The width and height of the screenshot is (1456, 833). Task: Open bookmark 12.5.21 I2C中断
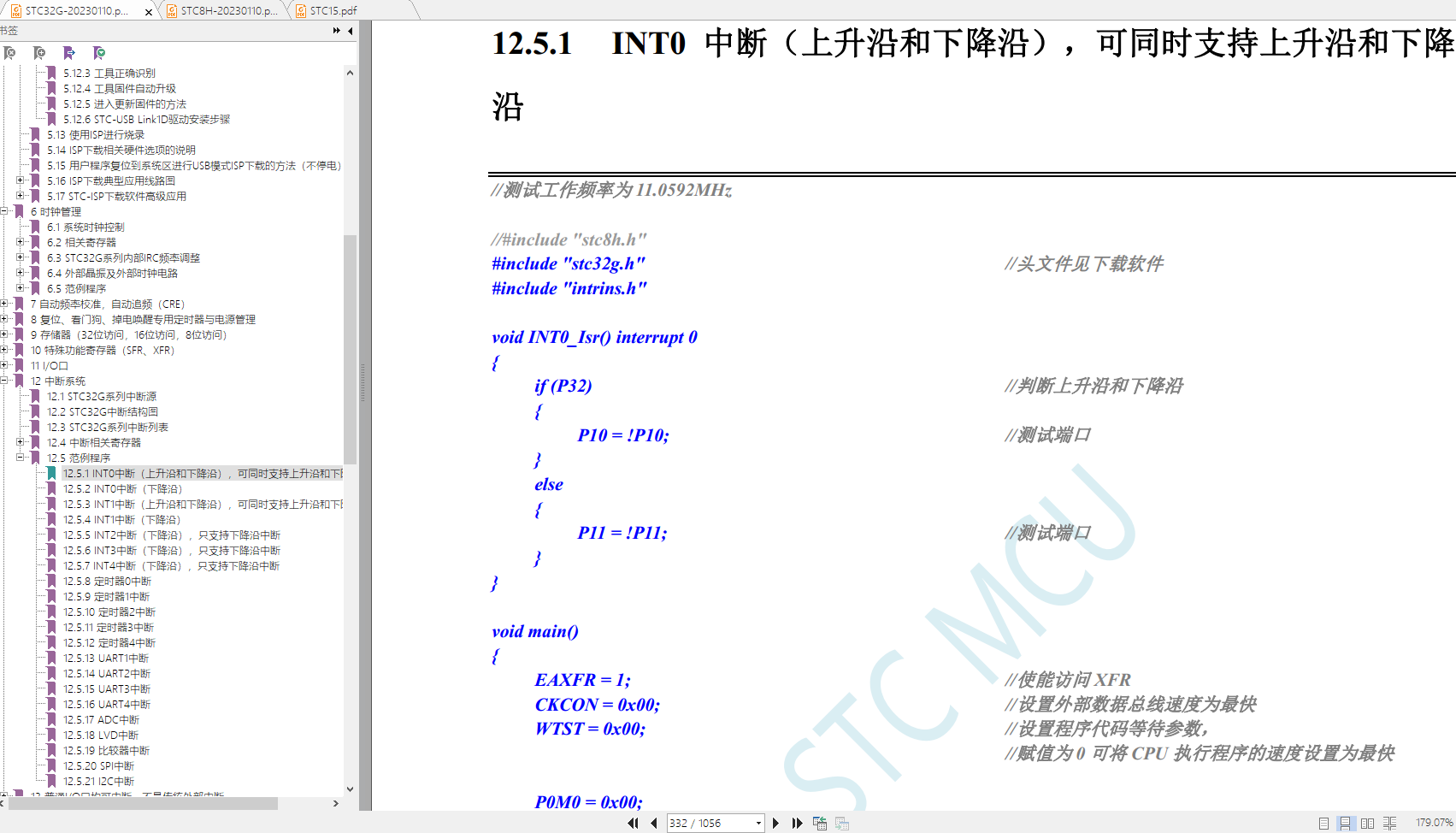pos(98,782)
